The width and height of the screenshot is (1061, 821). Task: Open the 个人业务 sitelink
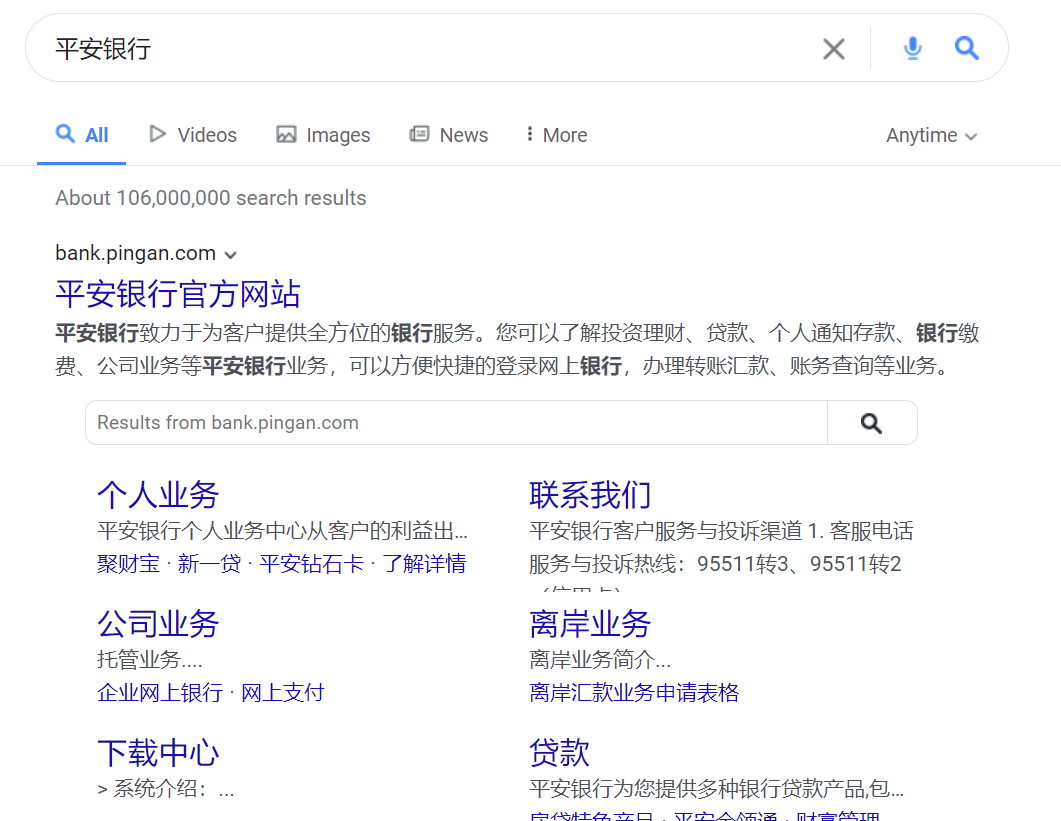point(157,494)
